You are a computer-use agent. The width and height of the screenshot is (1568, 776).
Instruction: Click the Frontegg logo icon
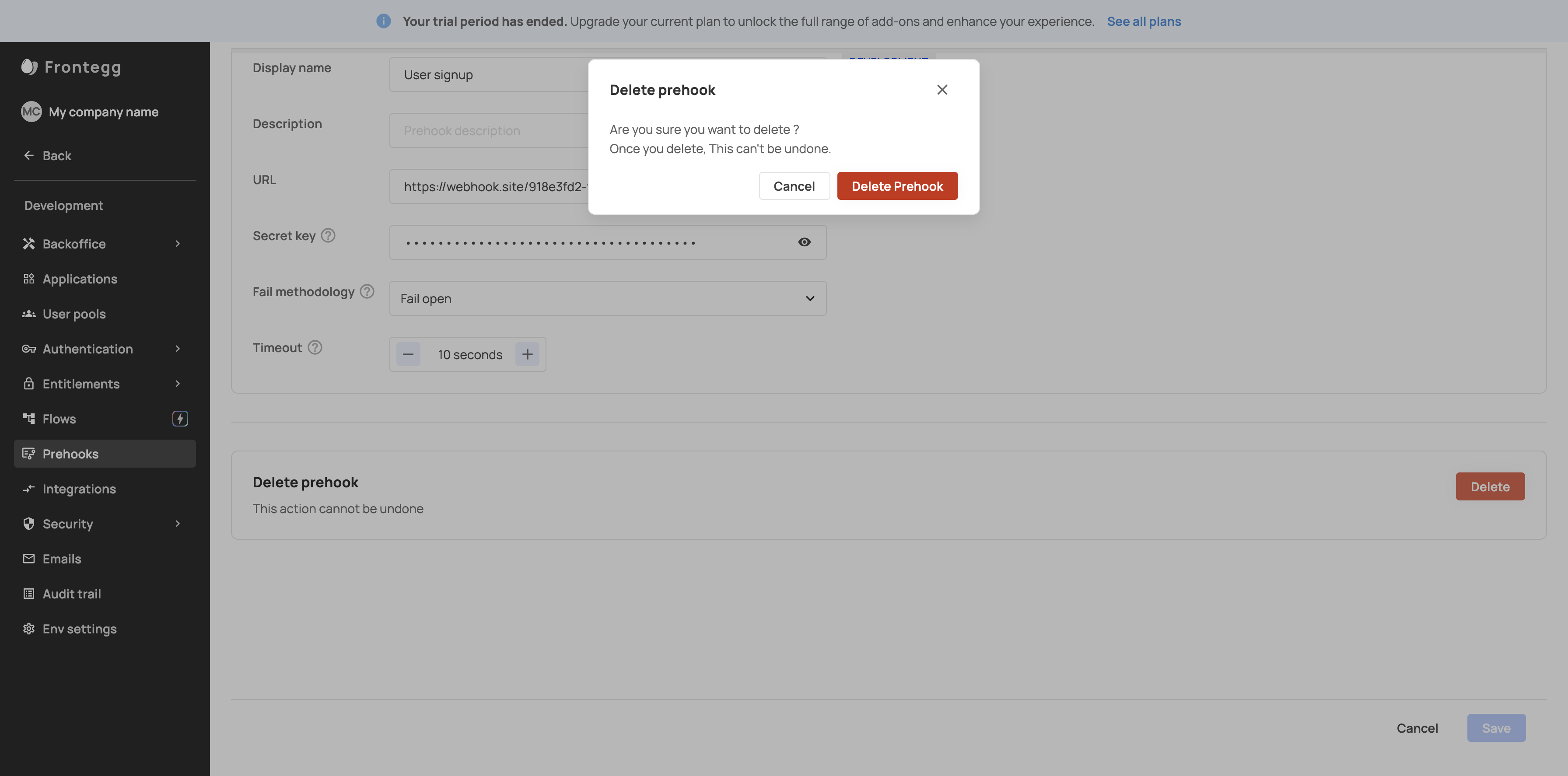(x=29, y=66)
